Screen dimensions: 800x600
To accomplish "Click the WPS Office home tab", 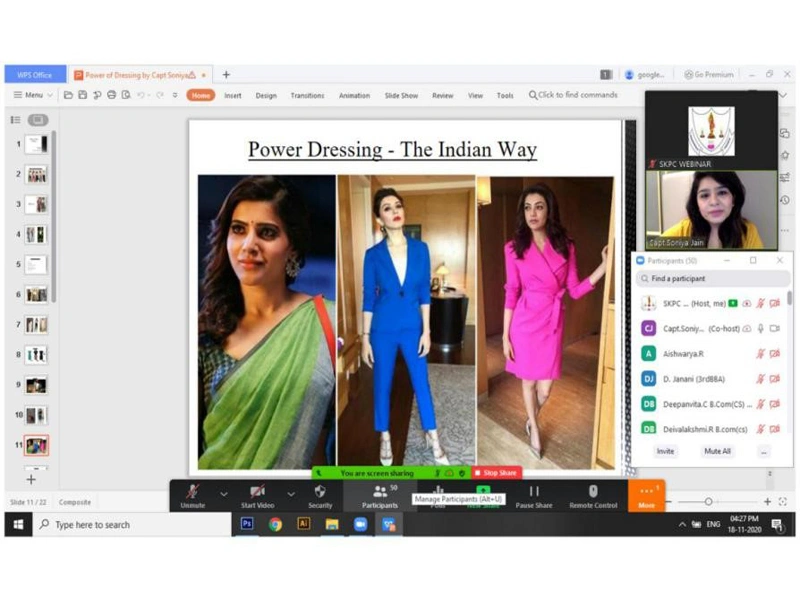I will tap(35, 75).
